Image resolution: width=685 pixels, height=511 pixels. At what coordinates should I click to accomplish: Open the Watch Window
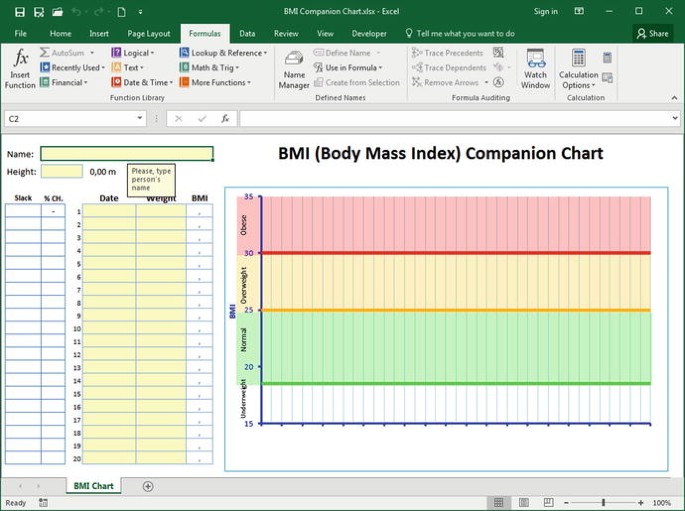point(535,68)
